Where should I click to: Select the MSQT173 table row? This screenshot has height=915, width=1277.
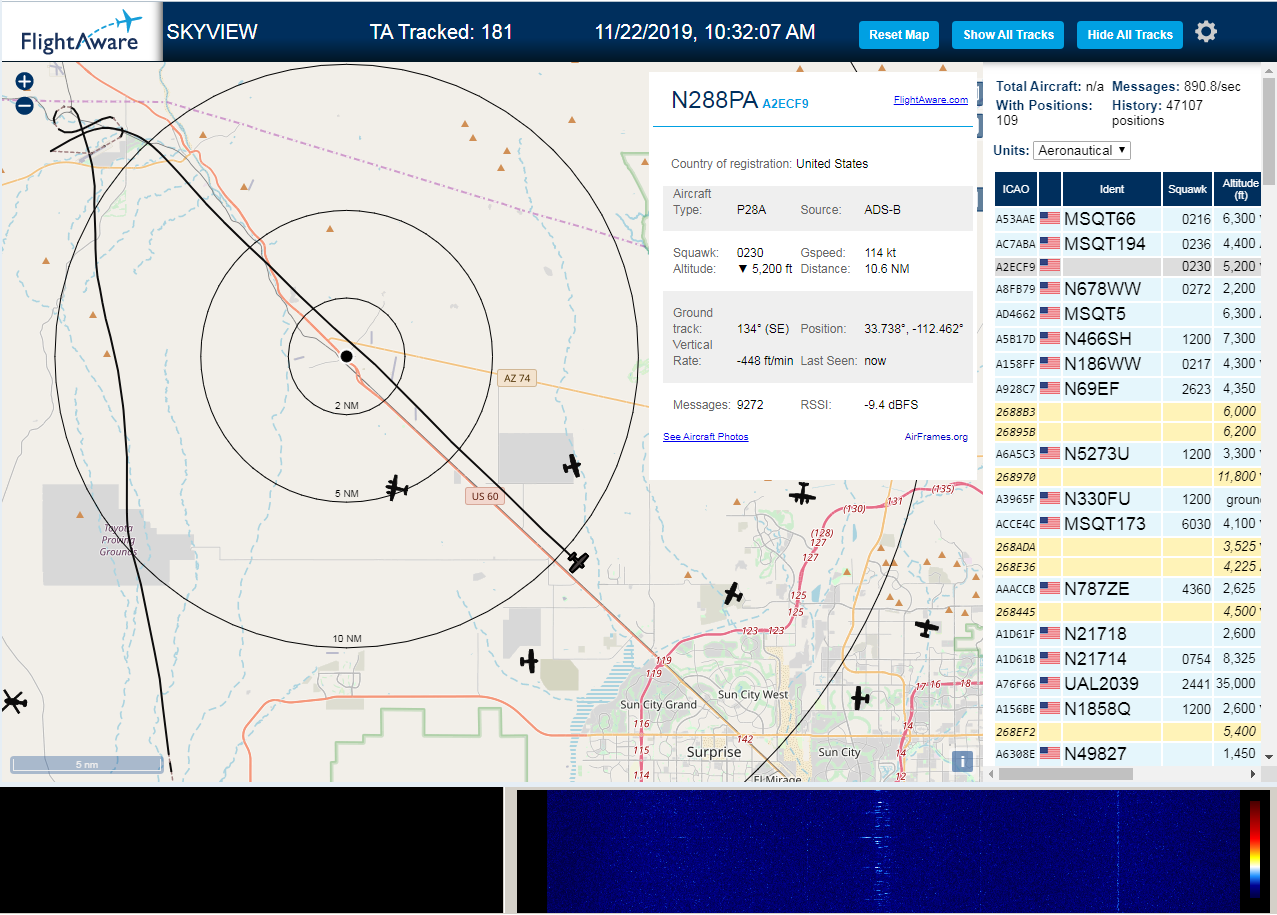[1128, 523]
